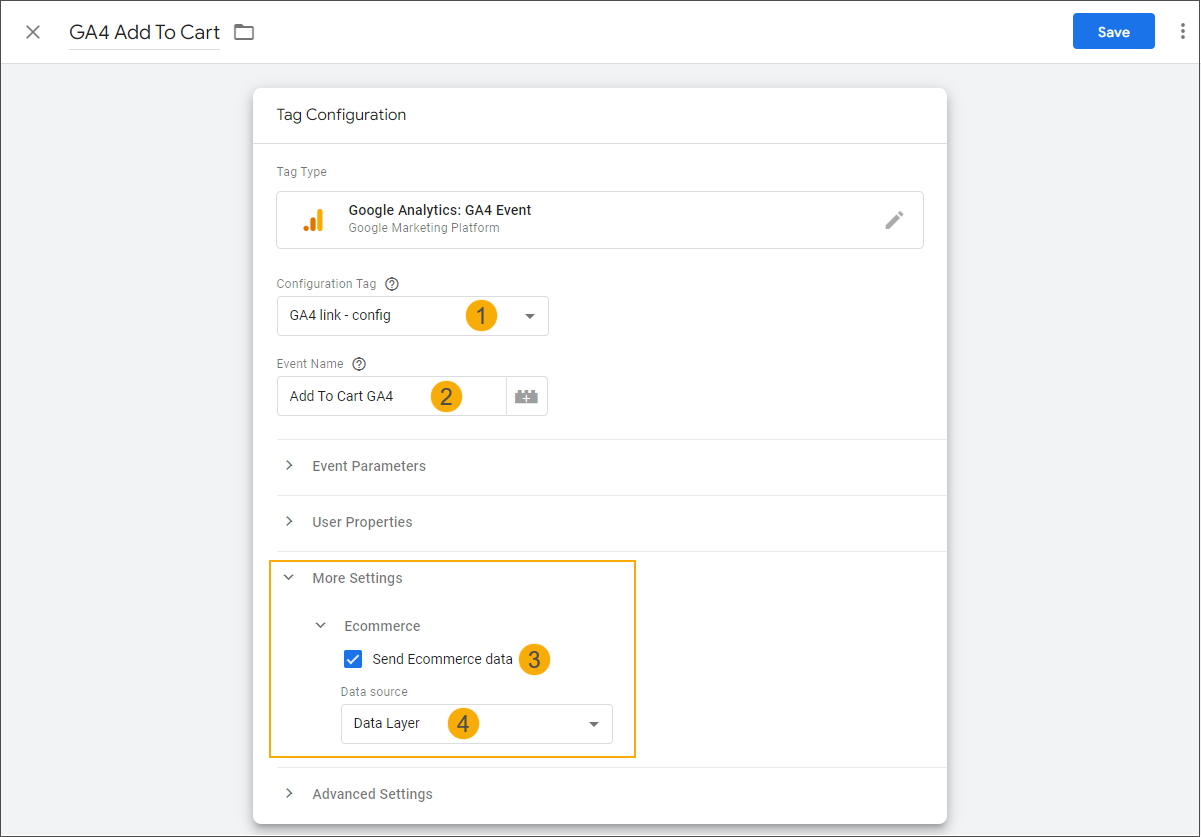Click the Google Analytics GA4 logo icon
The height and width of the screenshot is (837, 1201).
[313, 219]
